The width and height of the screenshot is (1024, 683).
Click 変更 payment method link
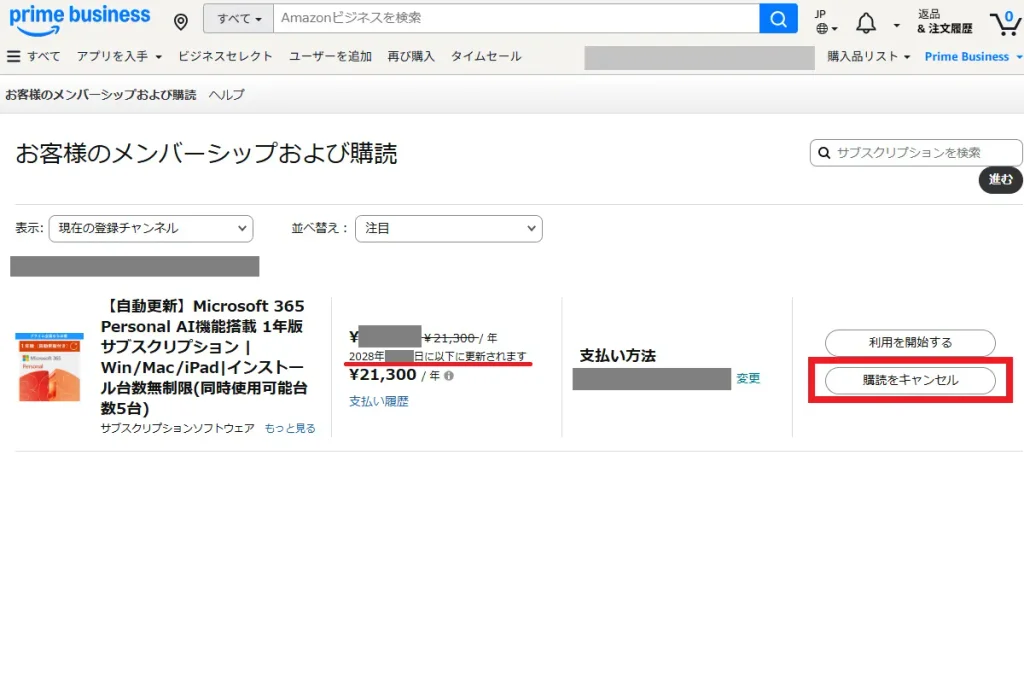pos(748,378)
